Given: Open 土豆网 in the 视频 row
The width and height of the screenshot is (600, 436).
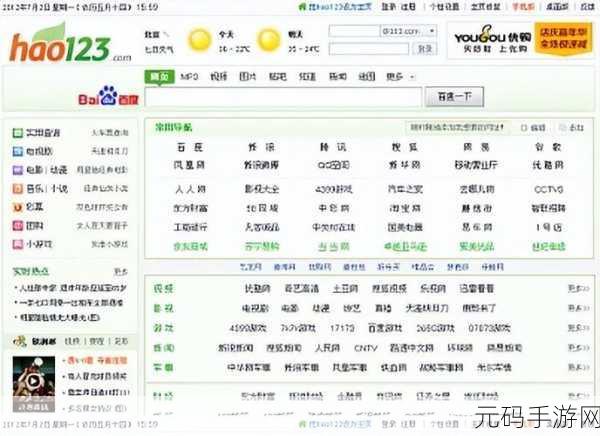Looking at the screenshot, I should (345, 288).
